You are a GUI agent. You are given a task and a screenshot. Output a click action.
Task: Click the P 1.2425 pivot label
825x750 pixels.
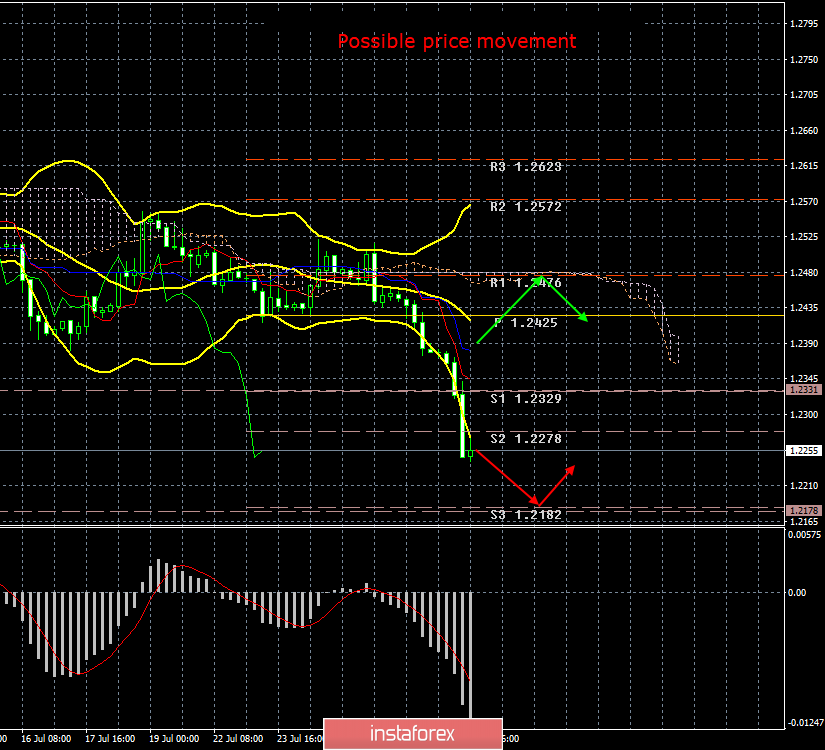(x=526, y=323)
